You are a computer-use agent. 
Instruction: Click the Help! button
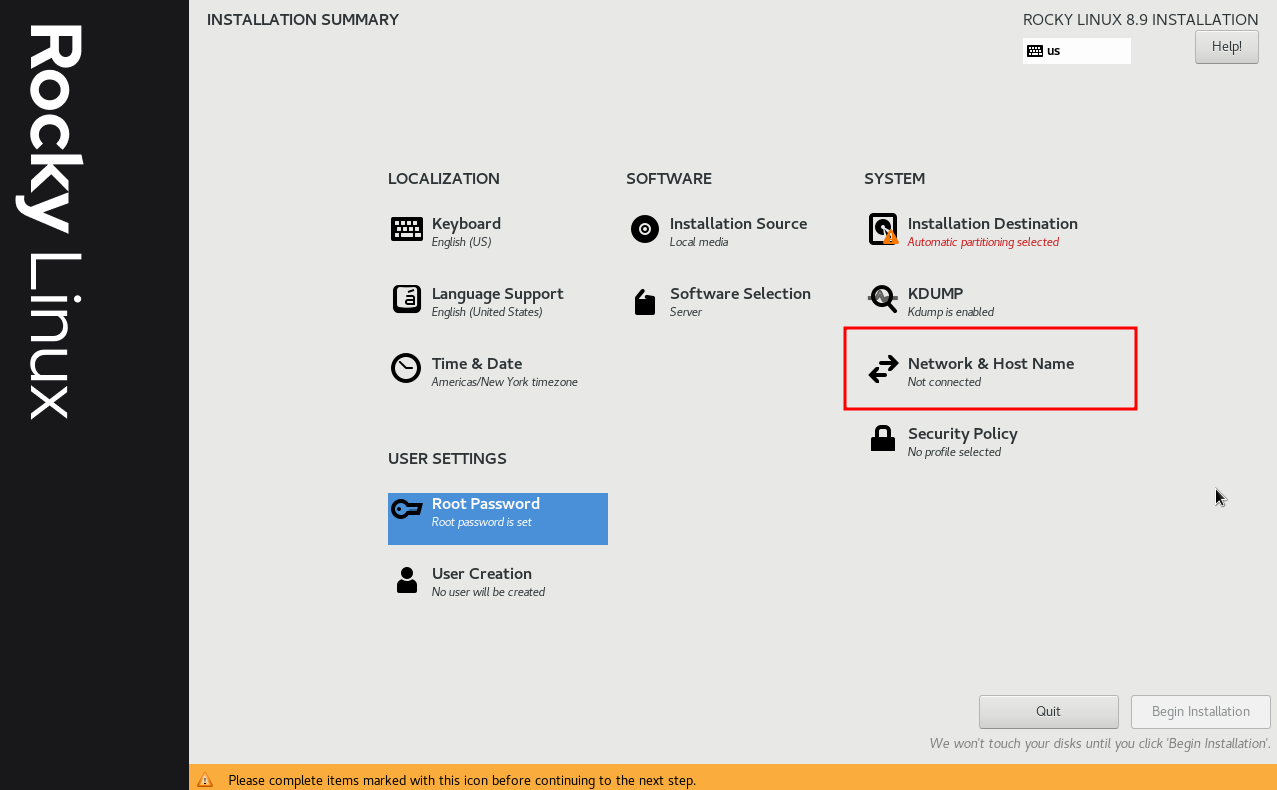point(1227,47)
